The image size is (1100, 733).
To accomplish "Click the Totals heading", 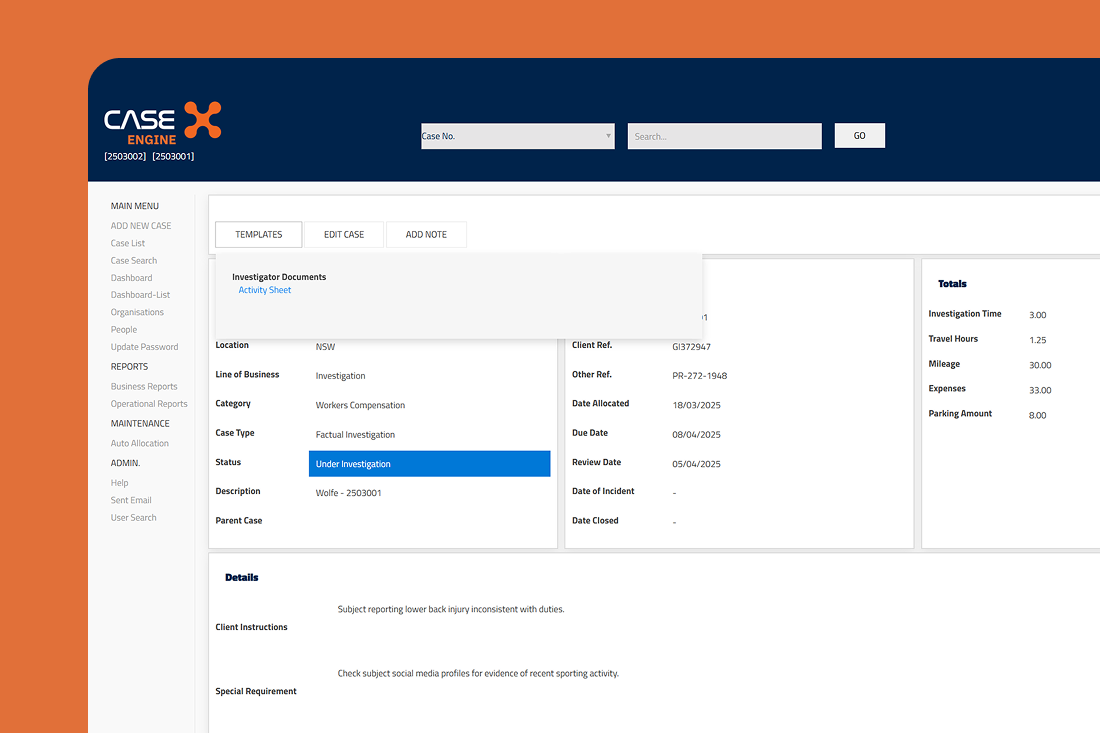I will click(x=952, y=283).
